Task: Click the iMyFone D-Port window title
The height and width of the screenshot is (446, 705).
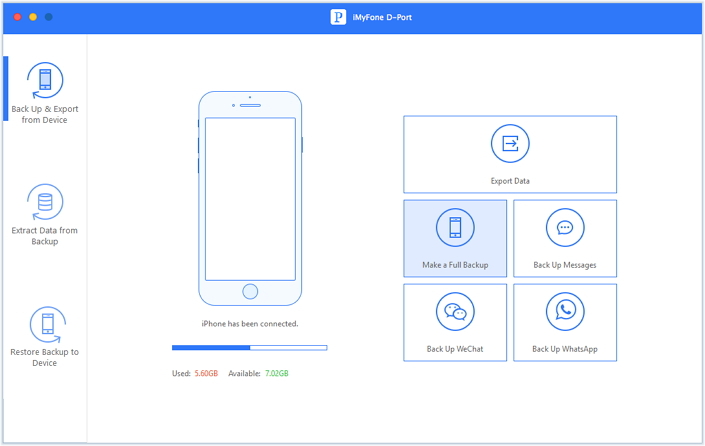Action: pyautogui.click(x=382, y=17)
